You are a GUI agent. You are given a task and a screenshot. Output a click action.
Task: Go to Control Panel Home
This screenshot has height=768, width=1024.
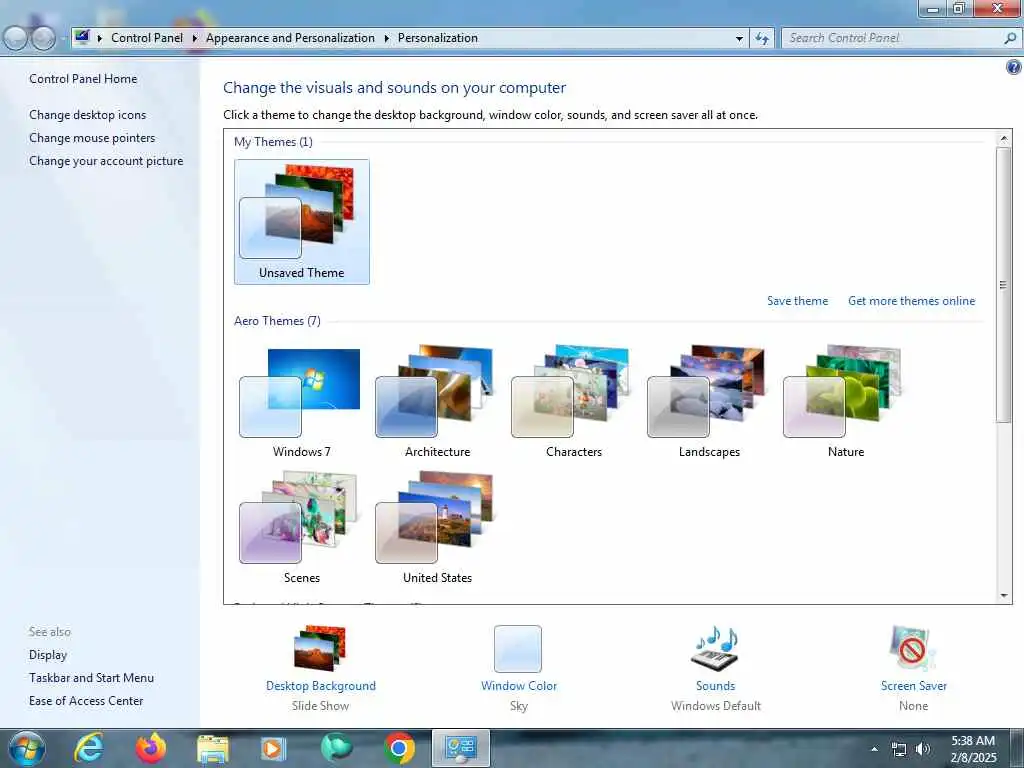[83, 79]
